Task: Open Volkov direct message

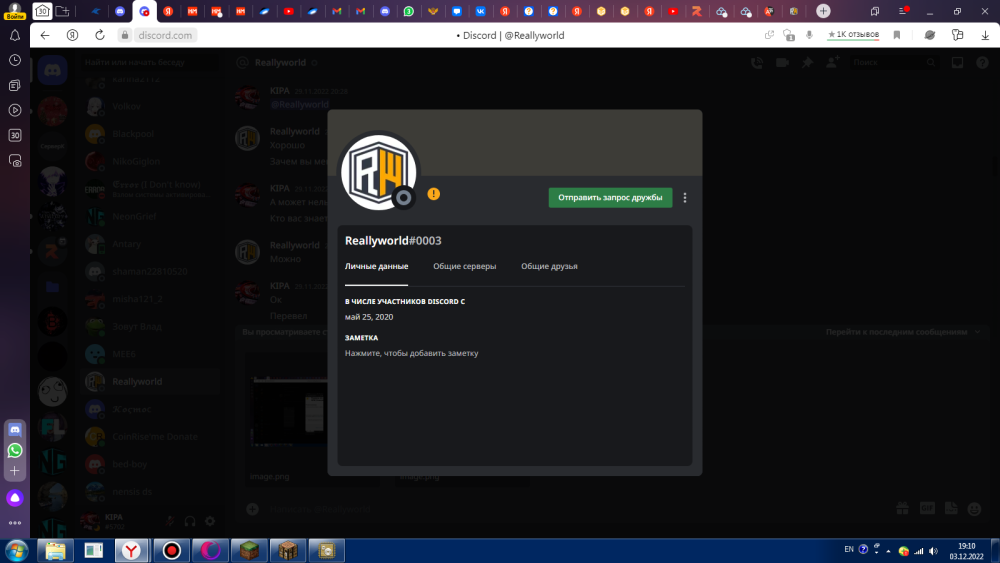Action: pyautogui.click(x=151, y=106)
